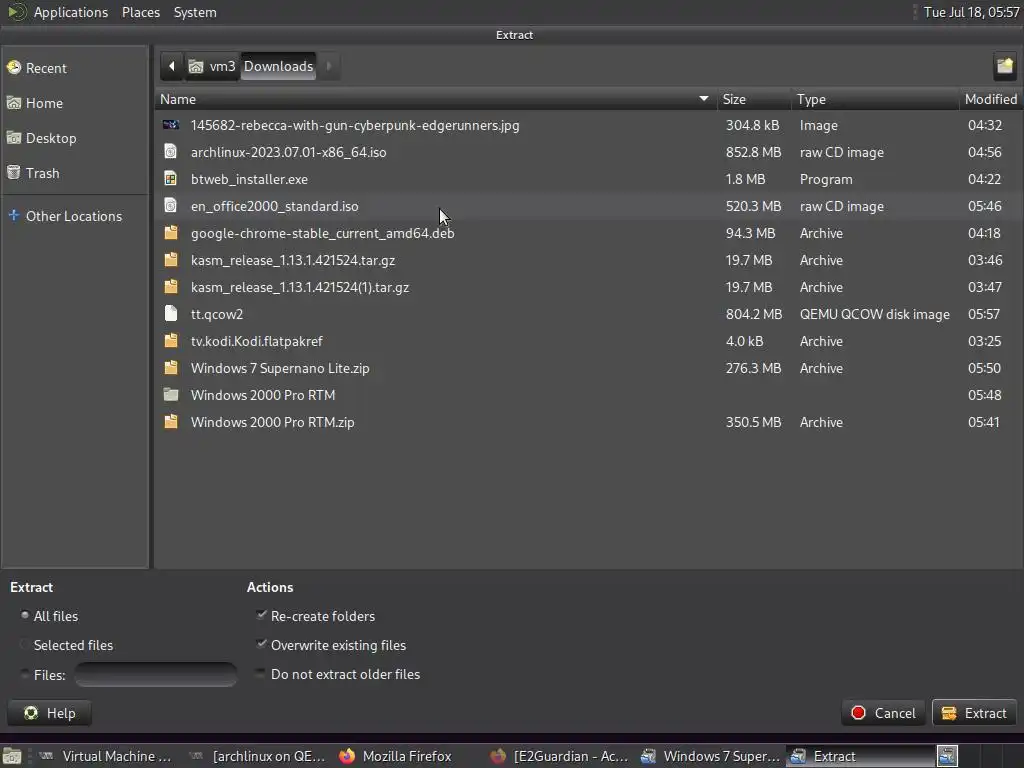Viewport: 1024px width, 768px height.
Task: Click the back arrow in path bar
Action: point(172,66)
